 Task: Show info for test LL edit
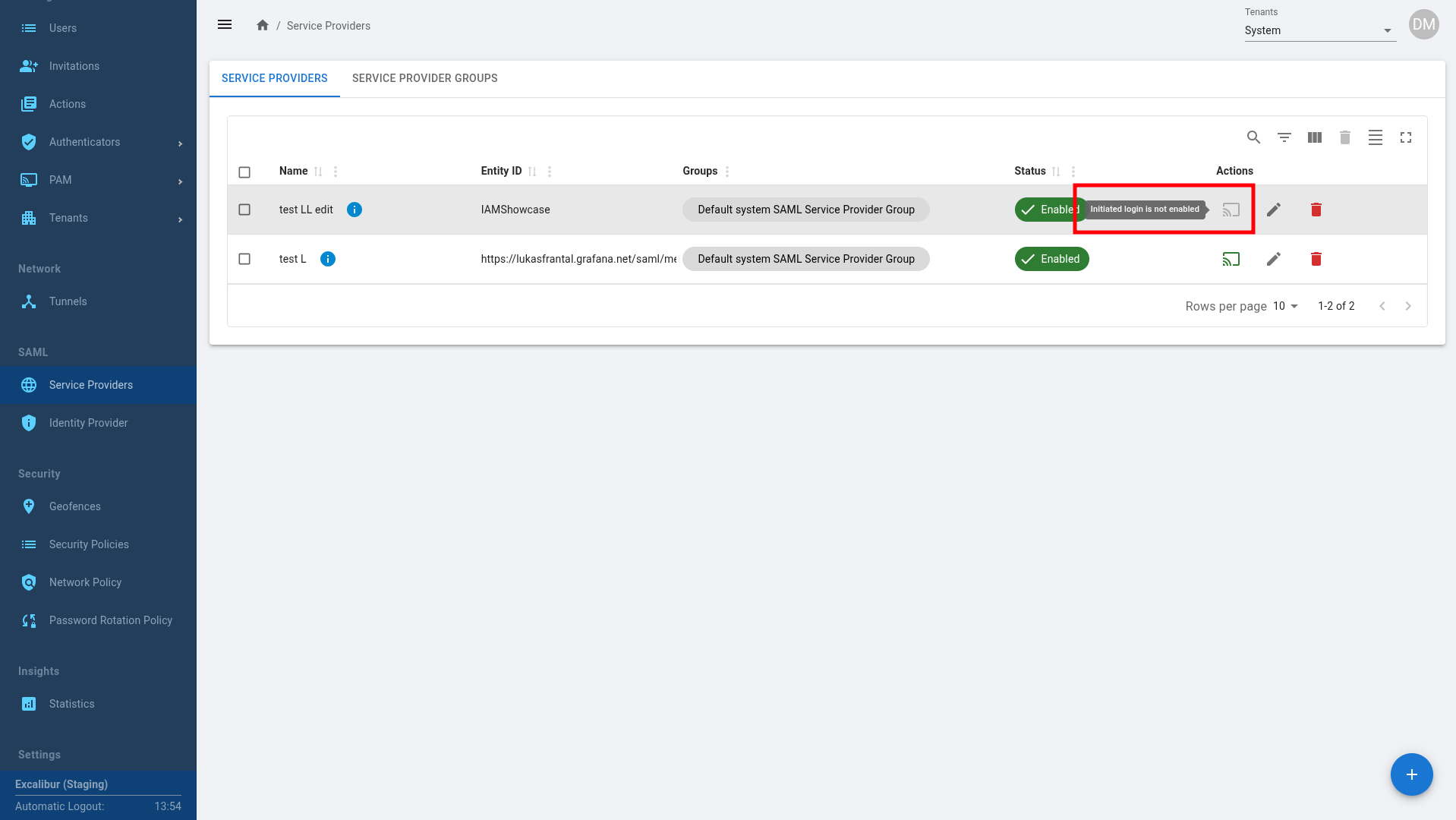click(x=354, y=210)
